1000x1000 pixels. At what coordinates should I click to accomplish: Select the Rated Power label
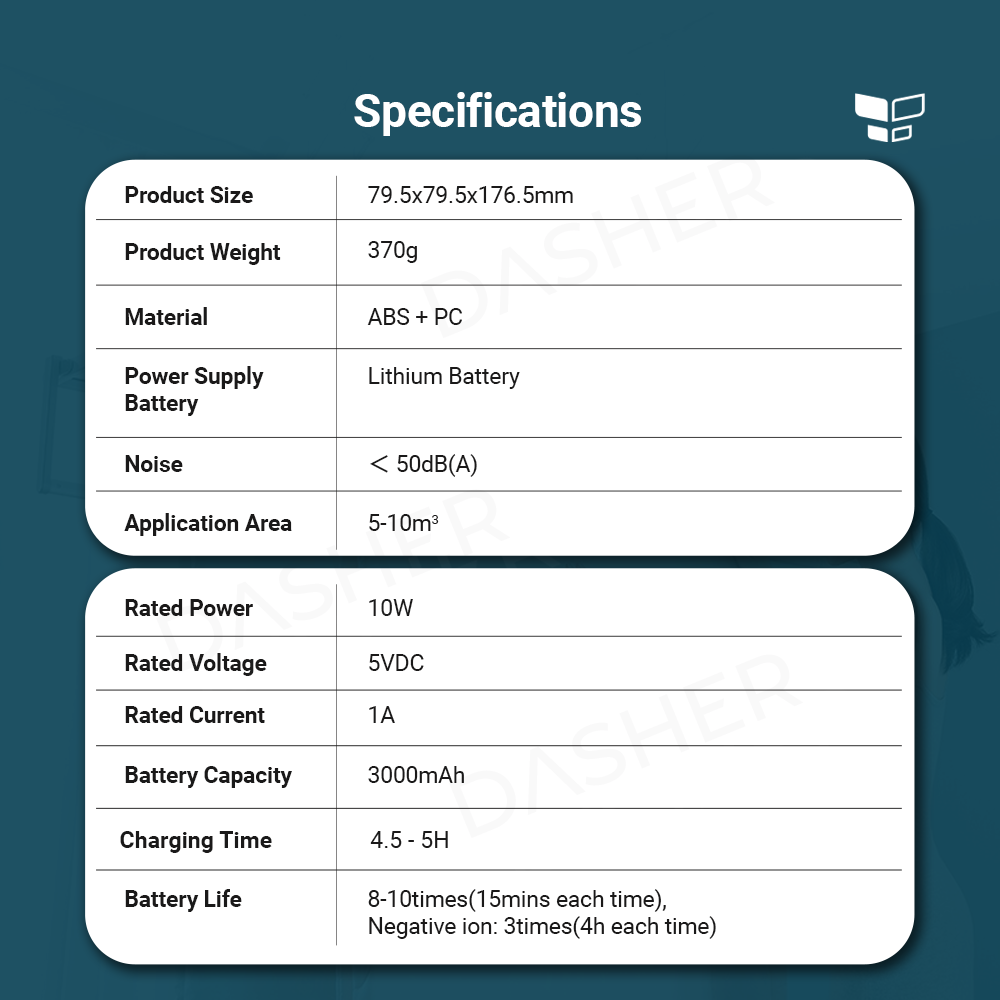(x=188, y=608)
